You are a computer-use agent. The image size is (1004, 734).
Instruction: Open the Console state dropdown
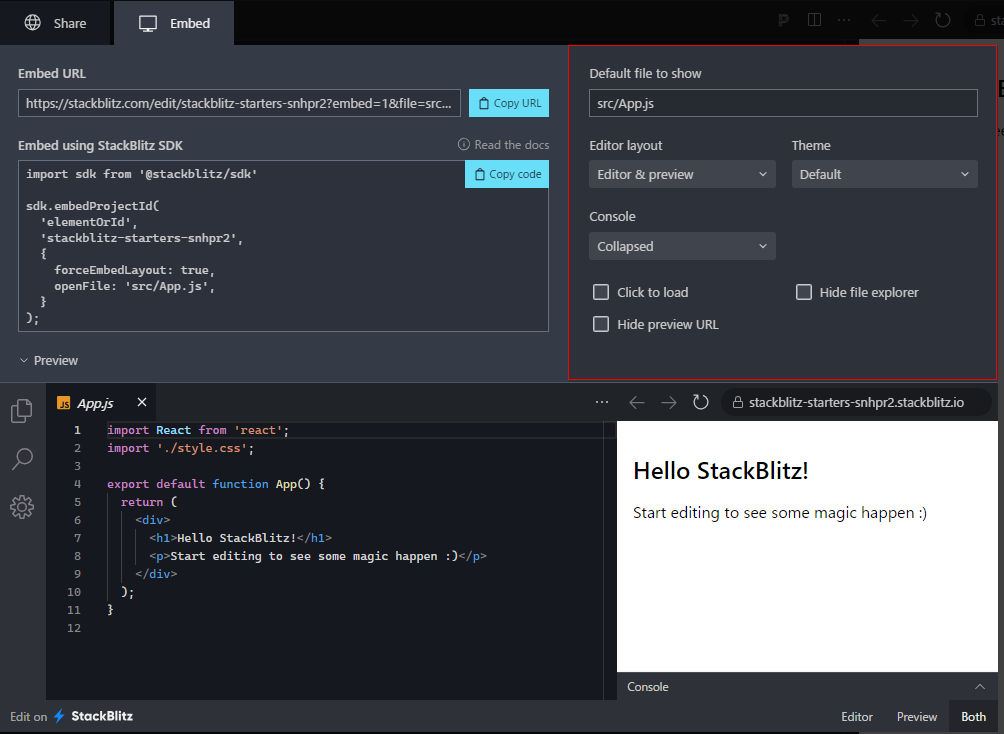pyautogui.click(x=682, y=247)
